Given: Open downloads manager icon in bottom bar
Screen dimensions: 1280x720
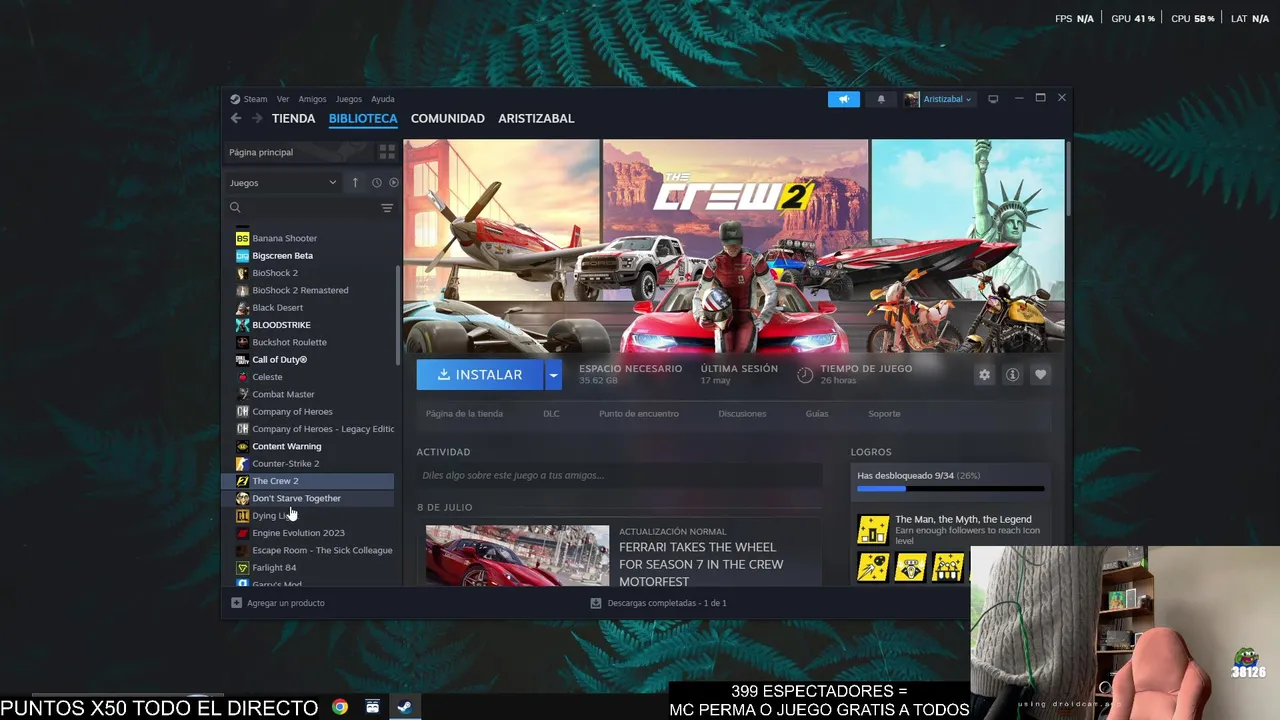Looking at the screenshot, I should 596,603.
